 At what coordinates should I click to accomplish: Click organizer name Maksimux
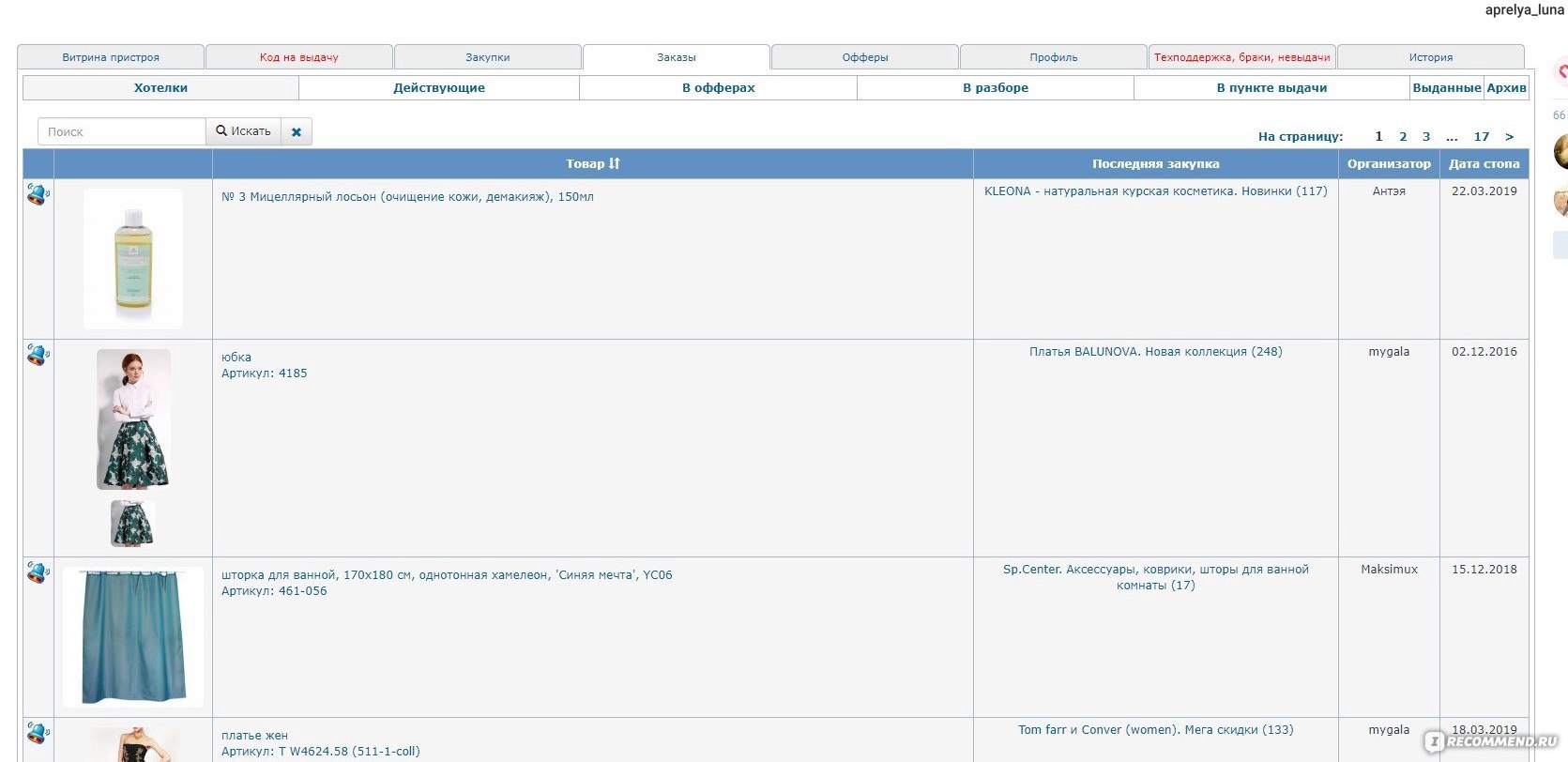coord(1390,570)
